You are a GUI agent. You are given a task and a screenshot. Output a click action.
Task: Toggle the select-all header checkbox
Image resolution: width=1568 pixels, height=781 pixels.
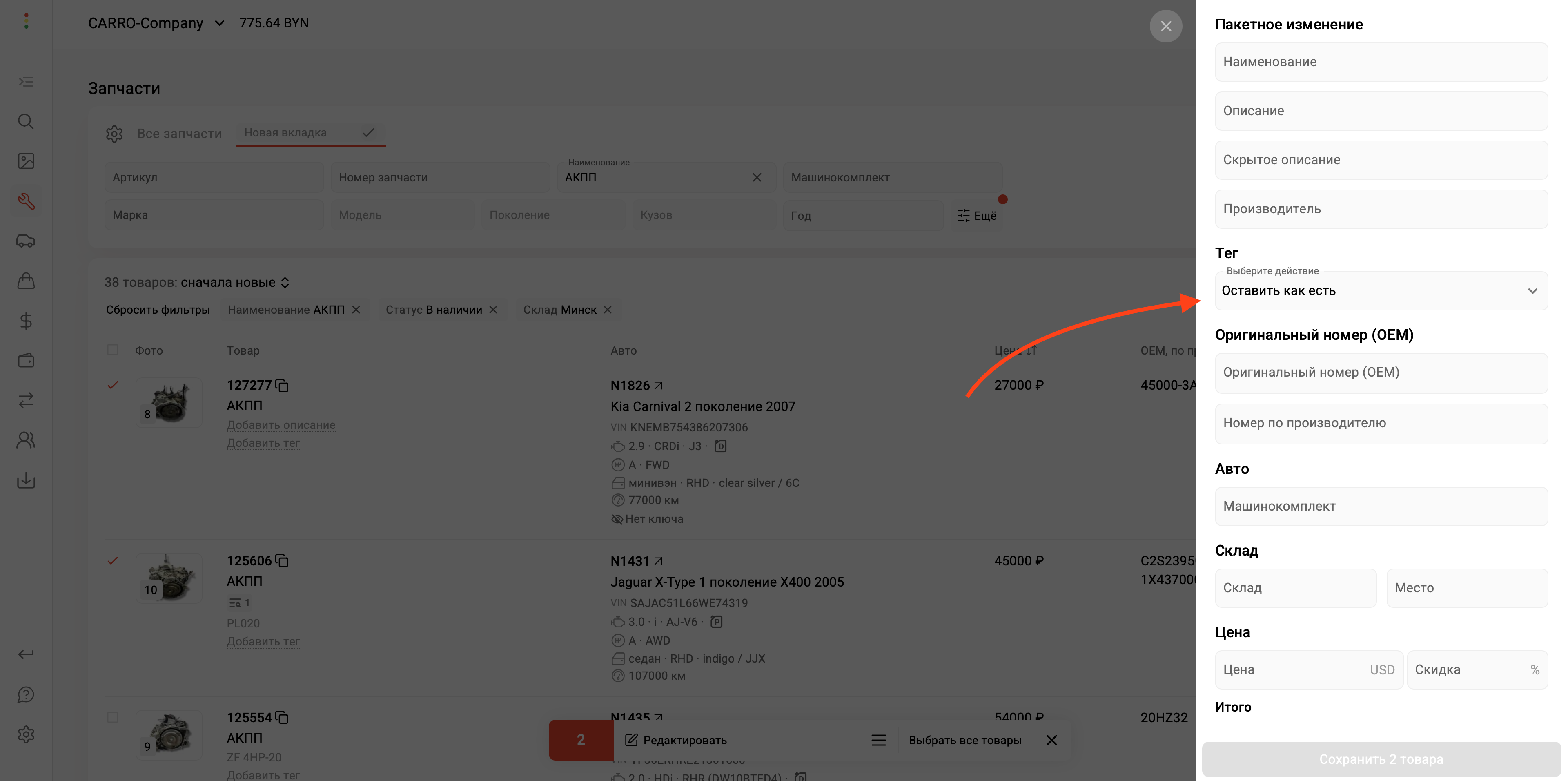click(113, 350)
